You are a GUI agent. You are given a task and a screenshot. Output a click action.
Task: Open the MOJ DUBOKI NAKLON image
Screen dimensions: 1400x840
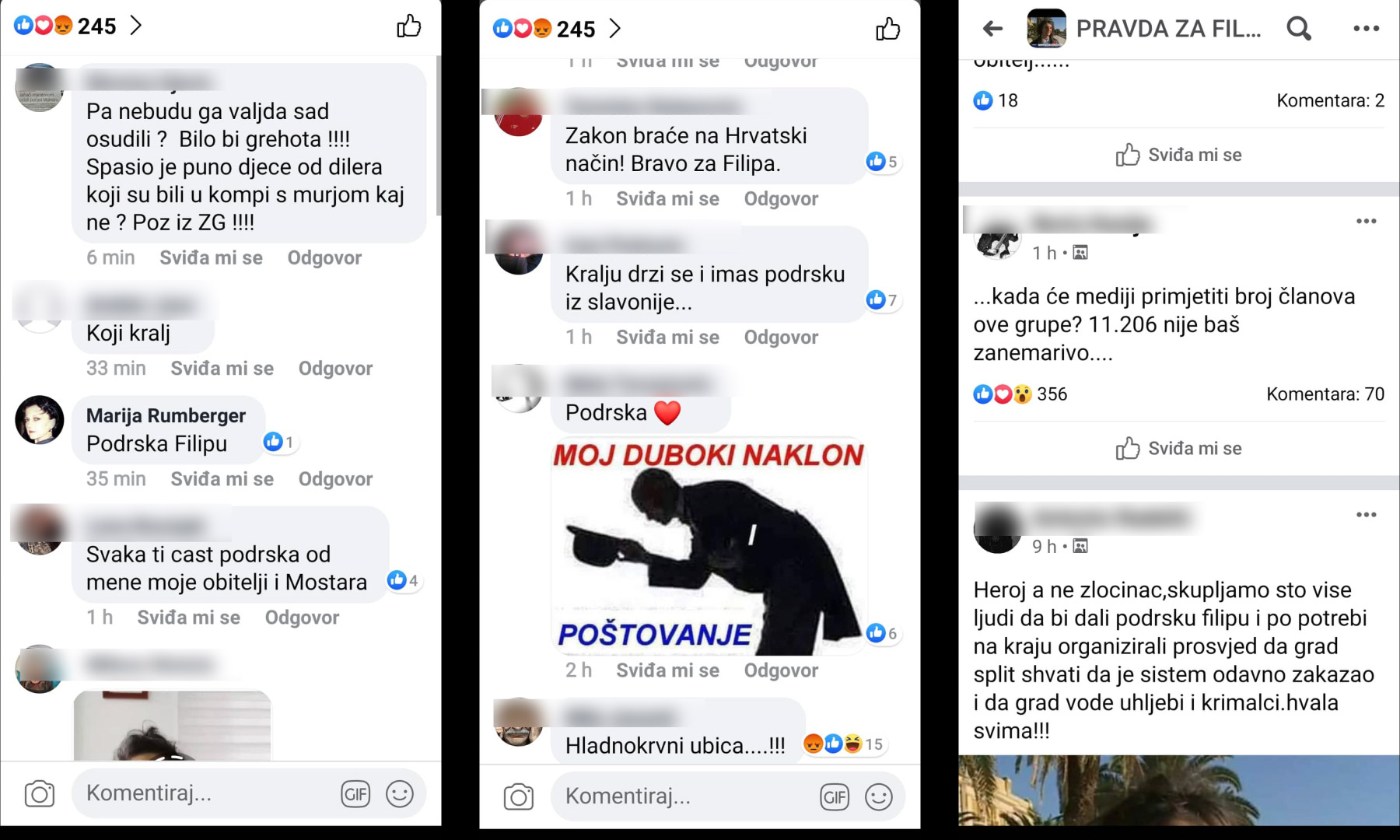click(709, 546)
